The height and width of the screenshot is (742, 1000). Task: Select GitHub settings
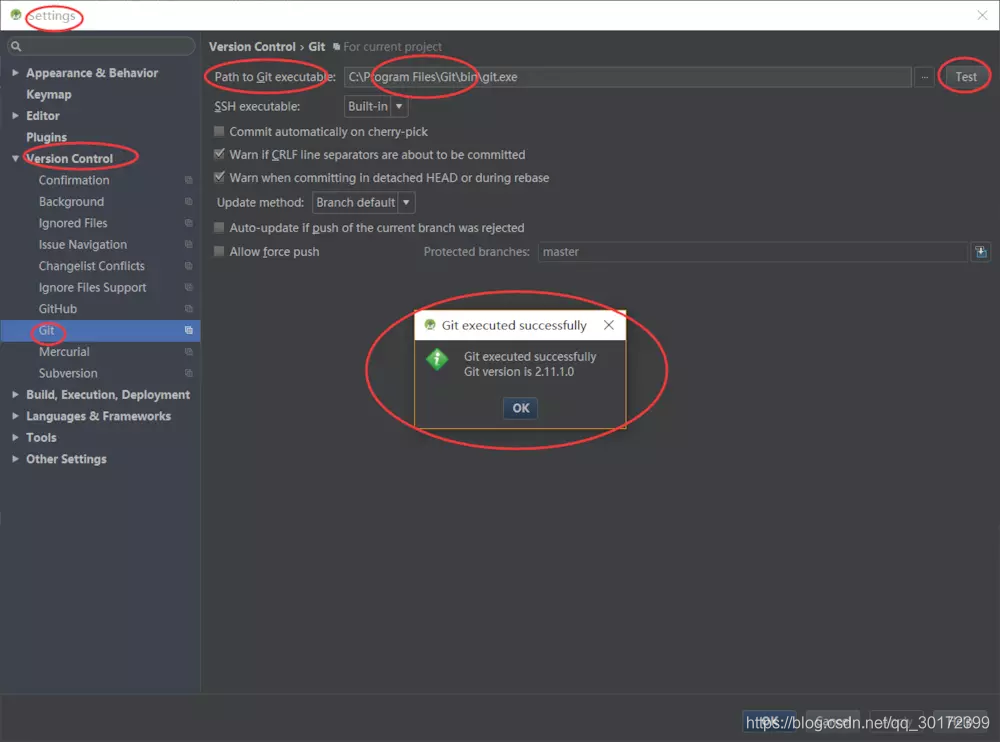(x=57, y=309)
